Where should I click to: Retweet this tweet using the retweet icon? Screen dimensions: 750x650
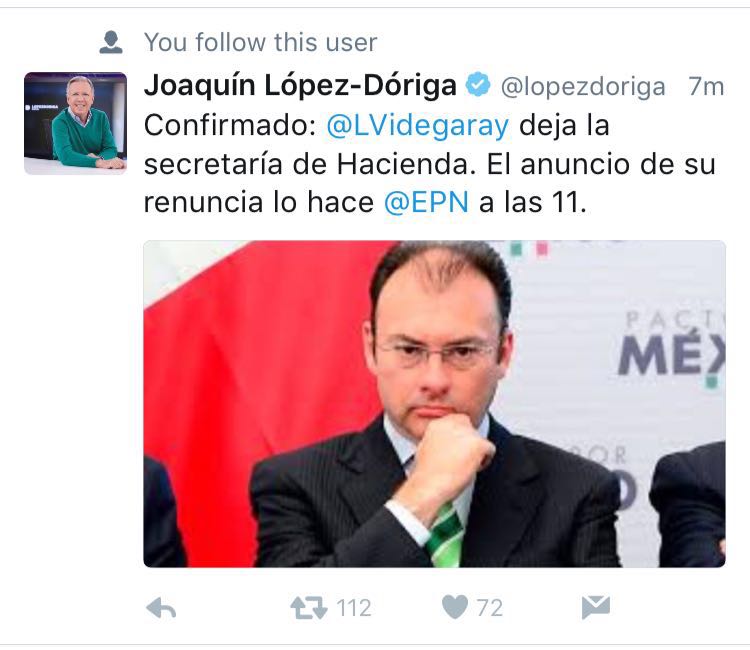pos(309,608)
